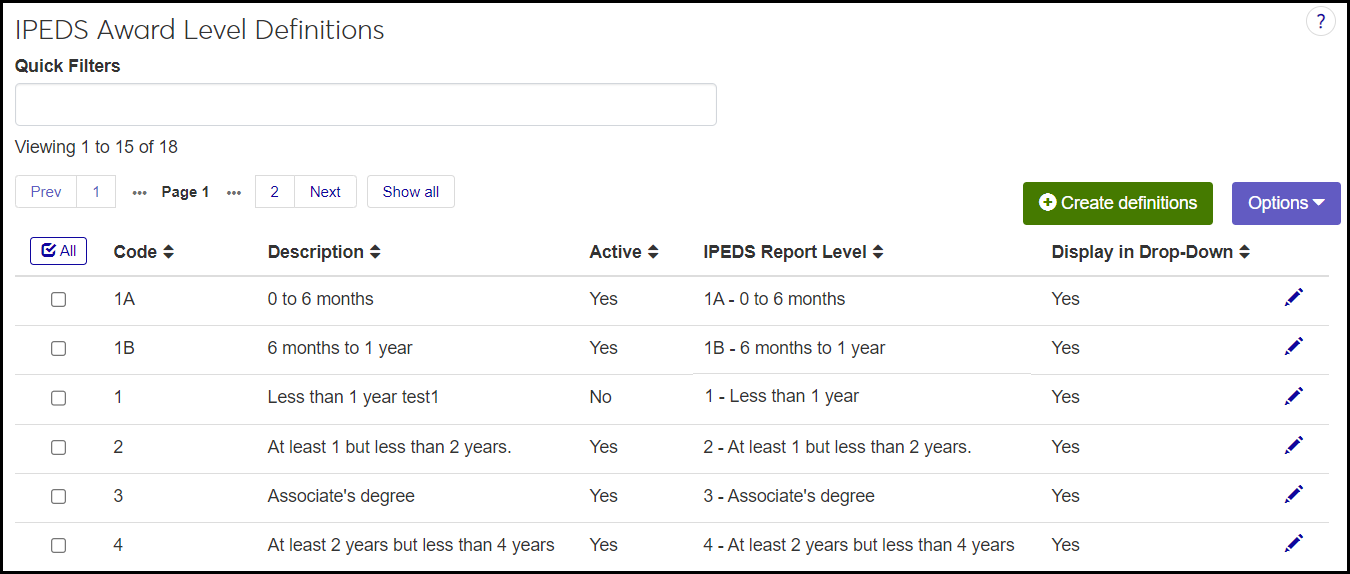Click into the Quick Filters field

(x=365, y=105)
